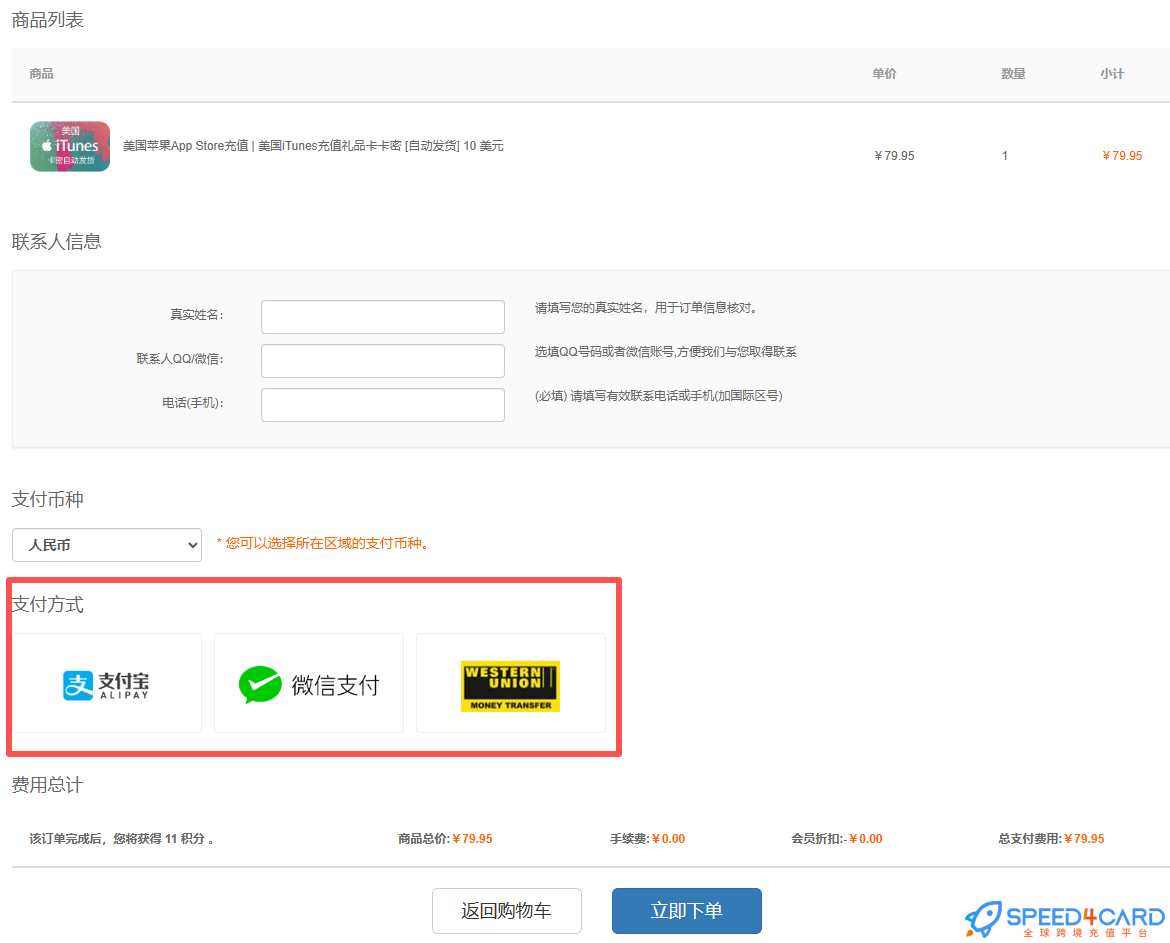Toggle the Western Union payment method selection

pyautogui.click(x=510, y=683)
